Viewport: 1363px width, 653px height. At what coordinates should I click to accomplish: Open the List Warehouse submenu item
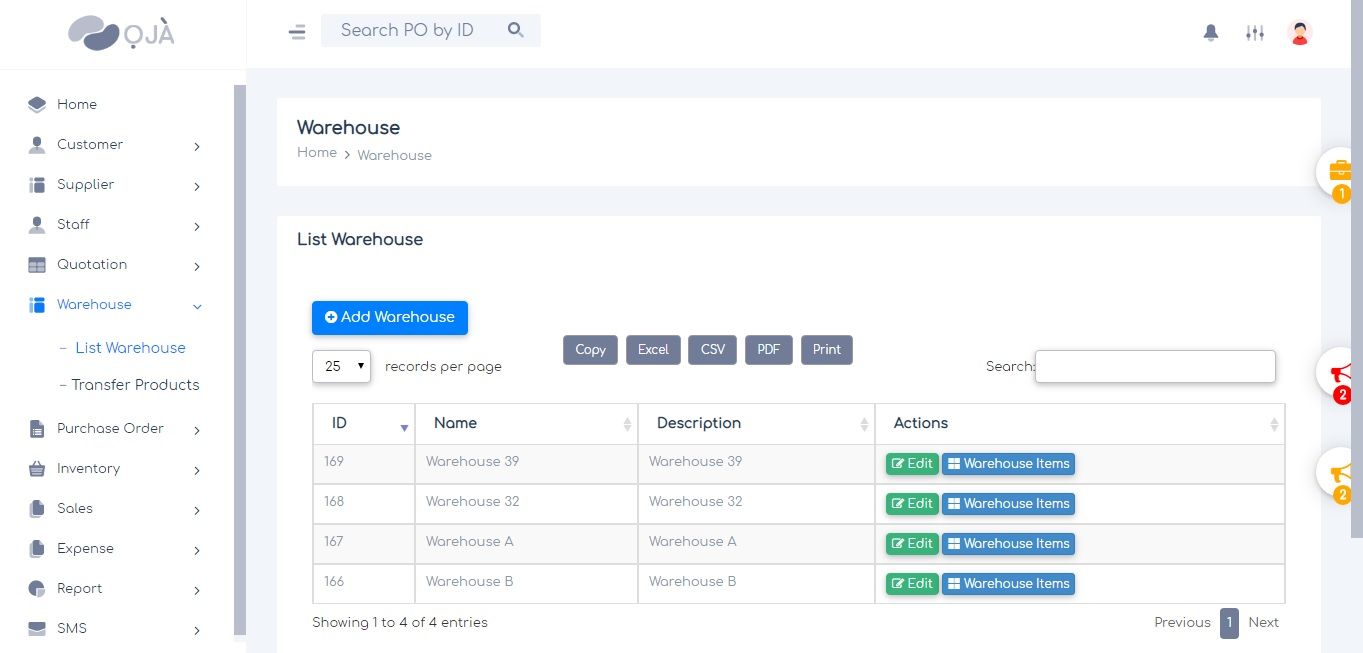click(x=129, y=348)
